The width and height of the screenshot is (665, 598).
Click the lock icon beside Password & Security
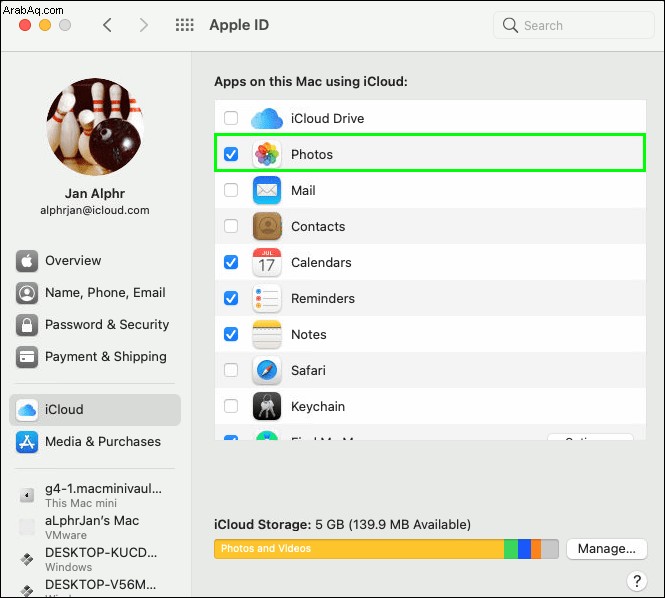[27, 325]
